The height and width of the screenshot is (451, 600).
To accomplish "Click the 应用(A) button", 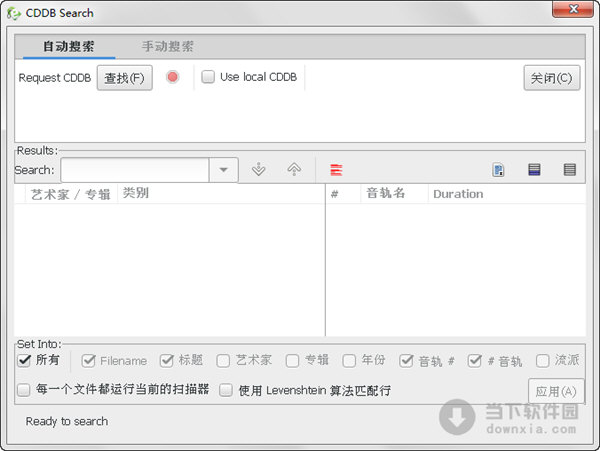I will pyautogui.click(x=556, y=391).
